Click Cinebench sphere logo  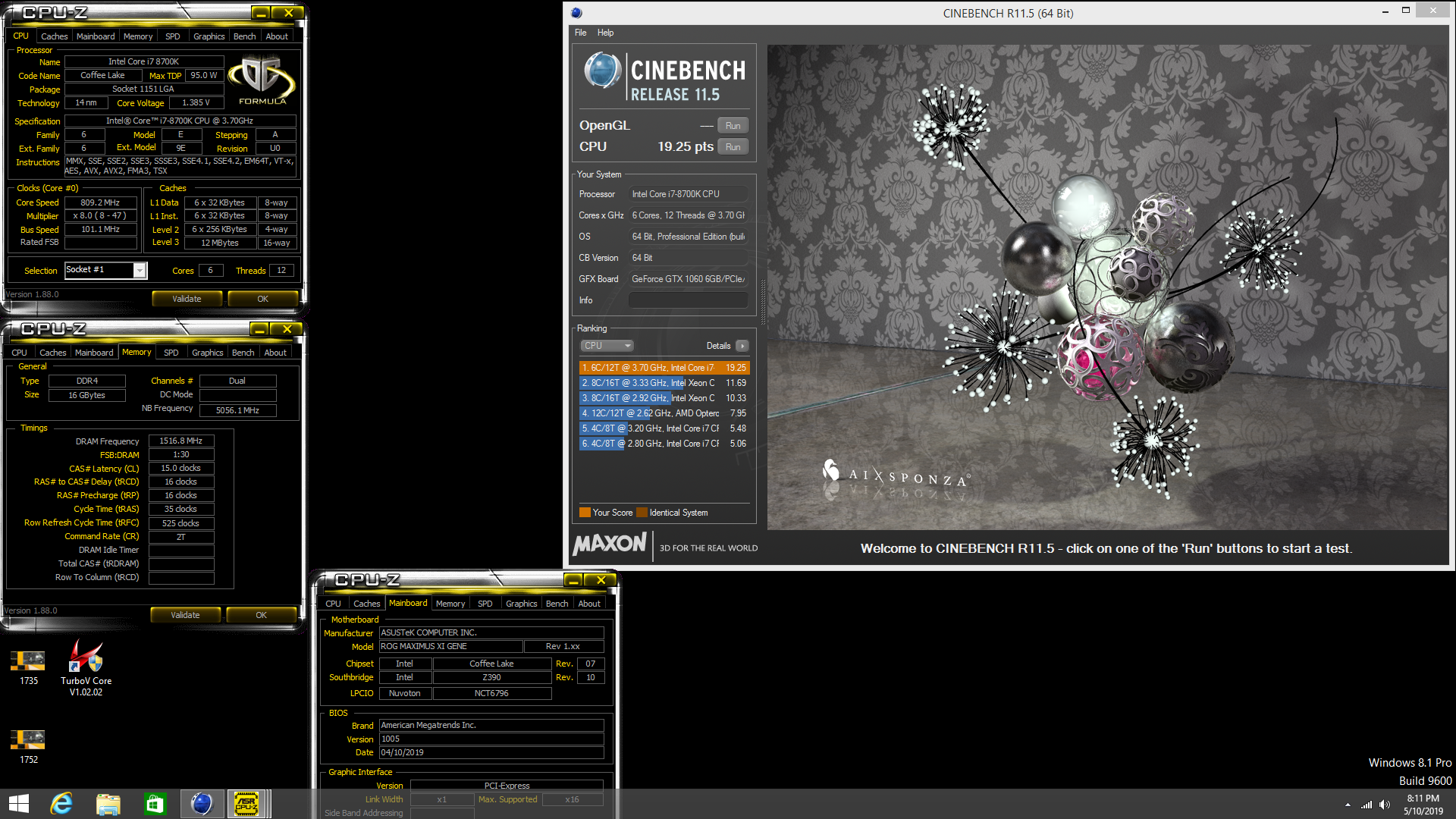(603, 71)
